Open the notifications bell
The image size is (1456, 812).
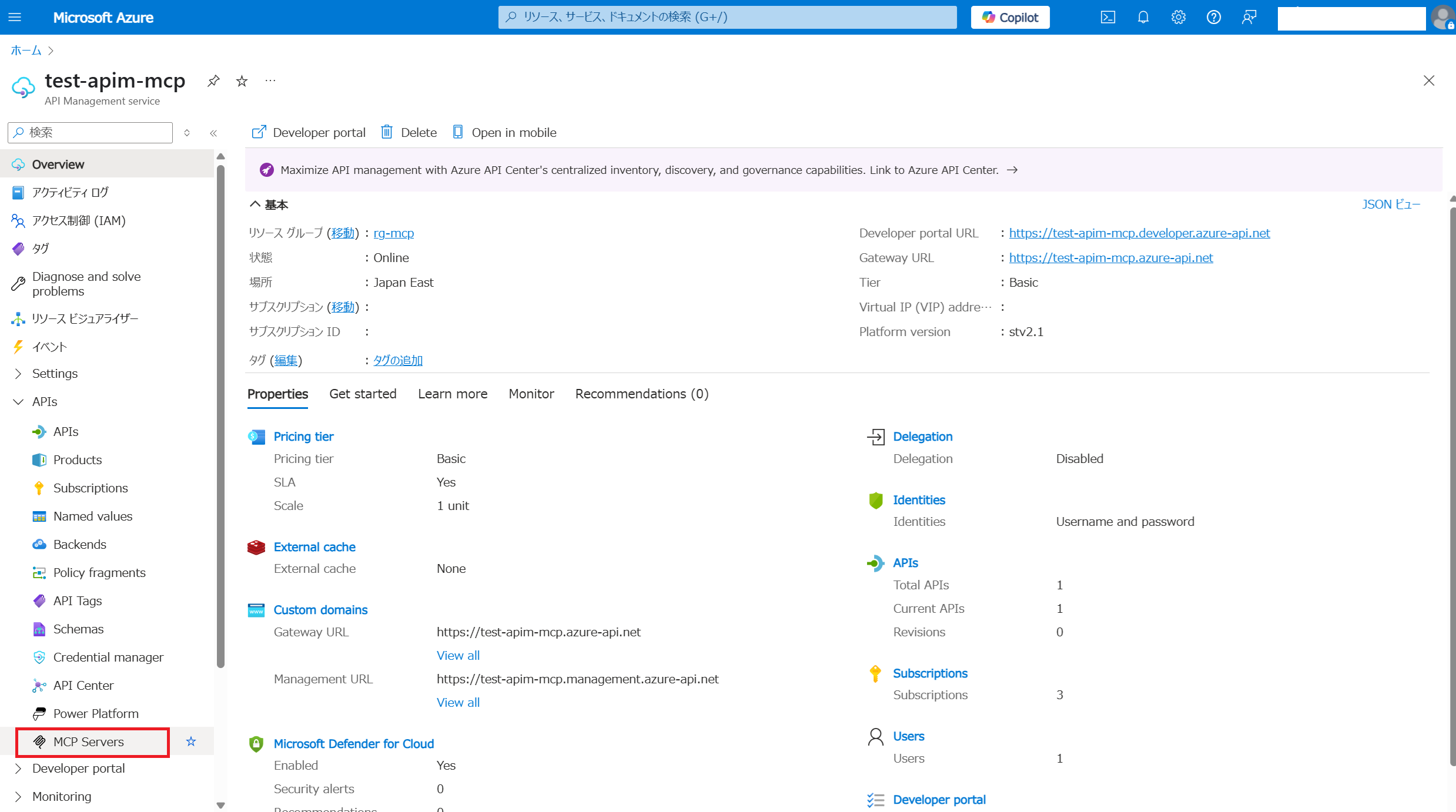click(x=1143, y=17)
